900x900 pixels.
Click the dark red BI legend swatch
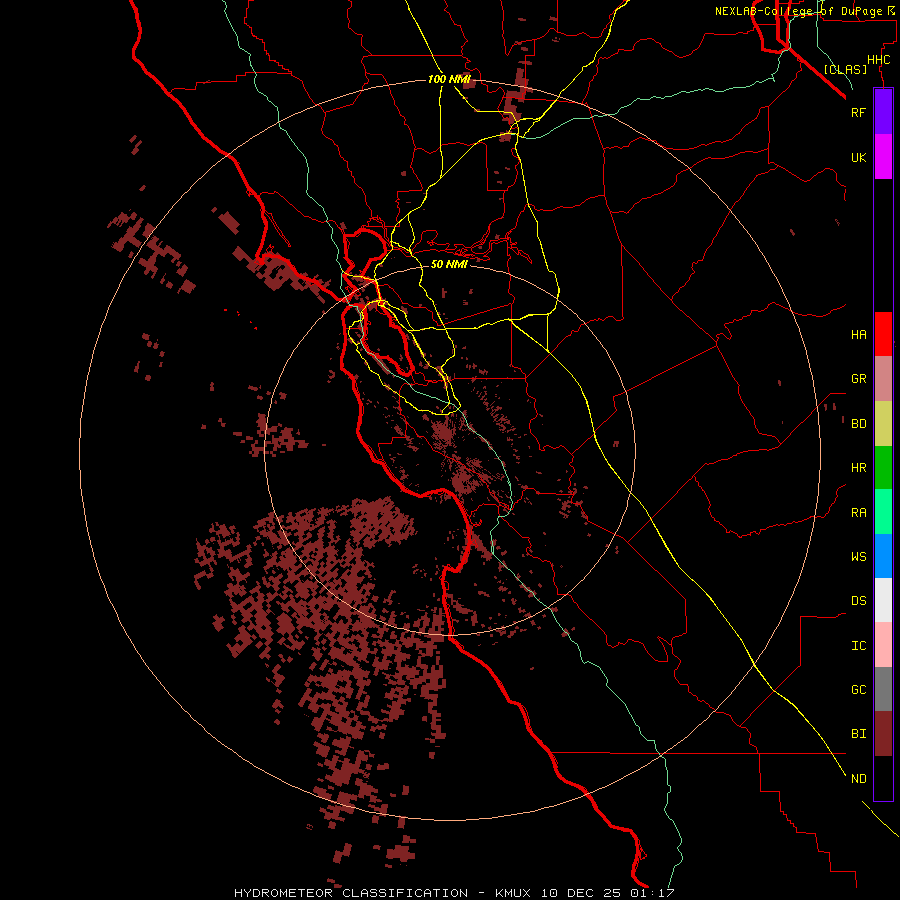pos(883,734)
